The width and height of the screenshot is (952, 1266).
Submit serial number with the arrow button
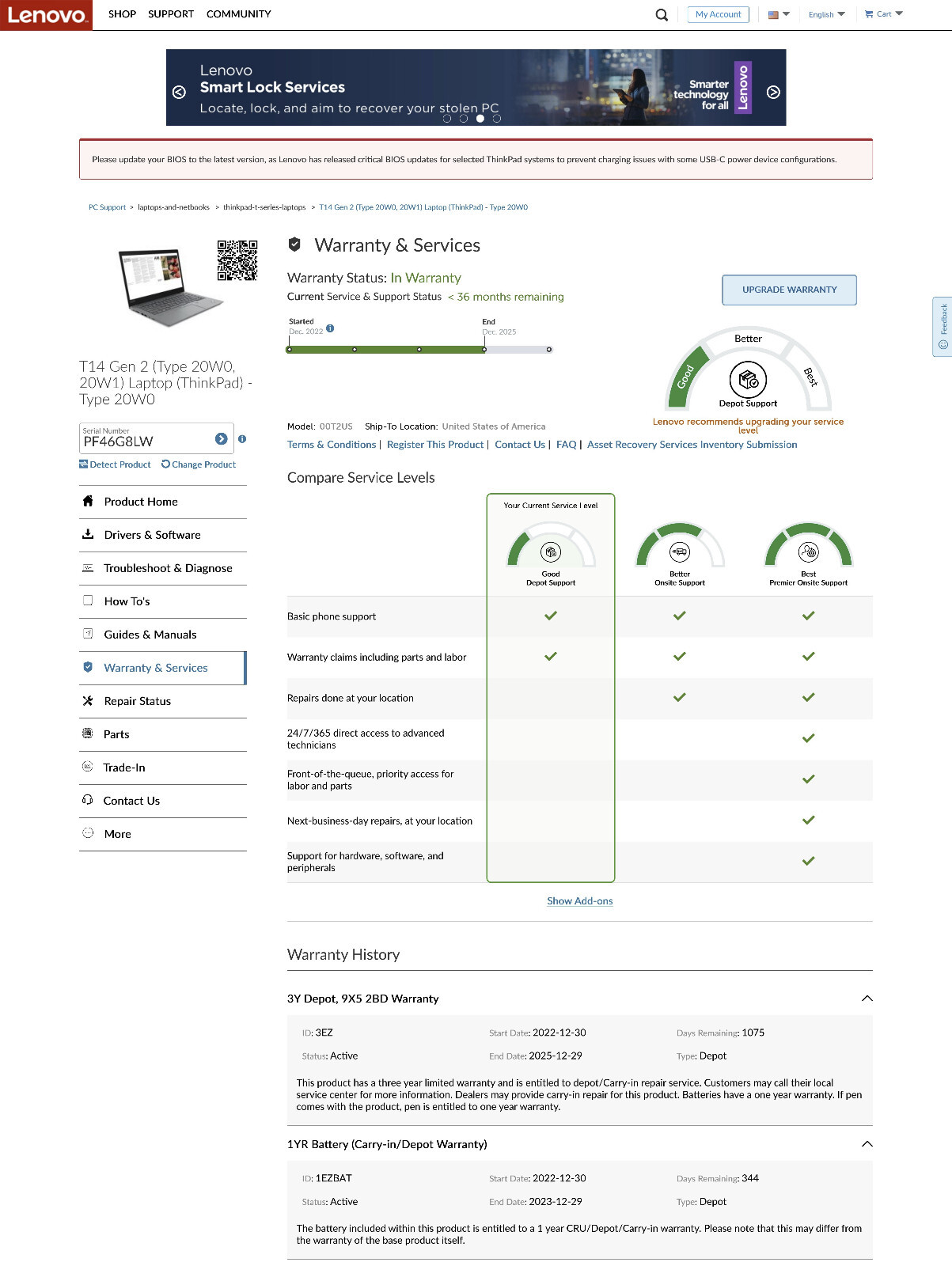pyautogui.click(x=221, y=438)
